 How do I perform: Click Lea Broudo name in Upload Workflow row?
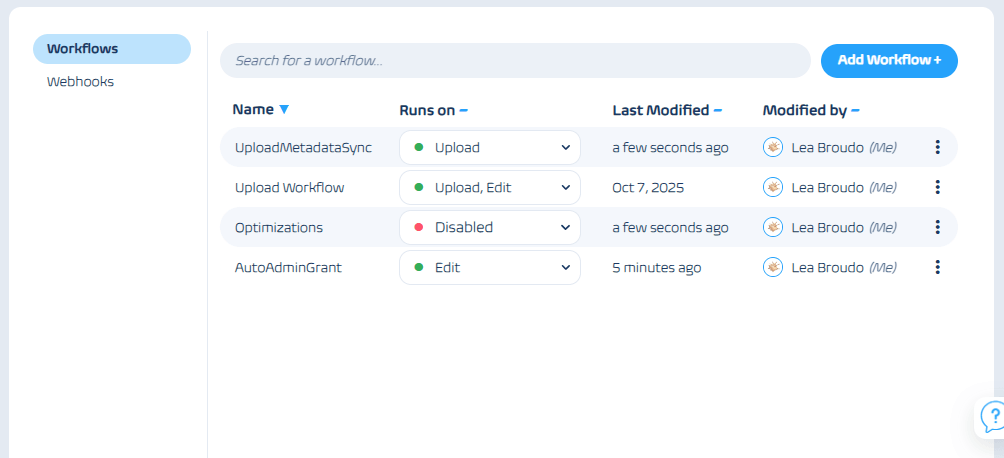828,188
